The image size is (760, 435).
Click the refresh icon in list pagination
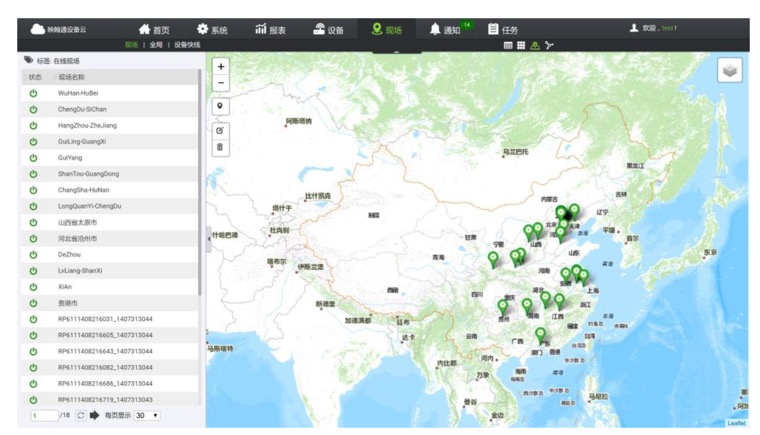pos(81,415)
